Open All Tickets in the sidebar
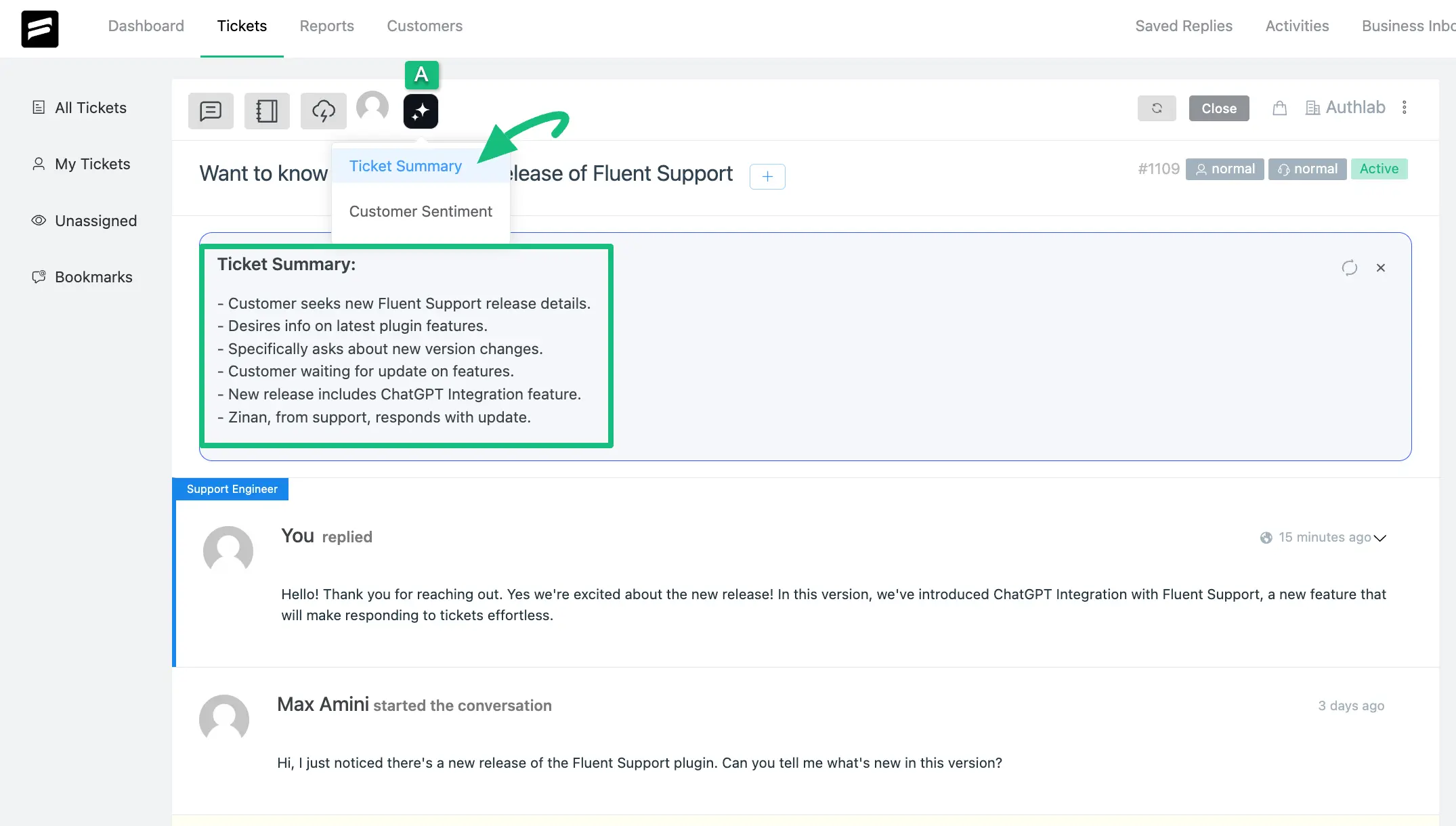The width and height of the screenshot is (1456, 826). (79, 108)
